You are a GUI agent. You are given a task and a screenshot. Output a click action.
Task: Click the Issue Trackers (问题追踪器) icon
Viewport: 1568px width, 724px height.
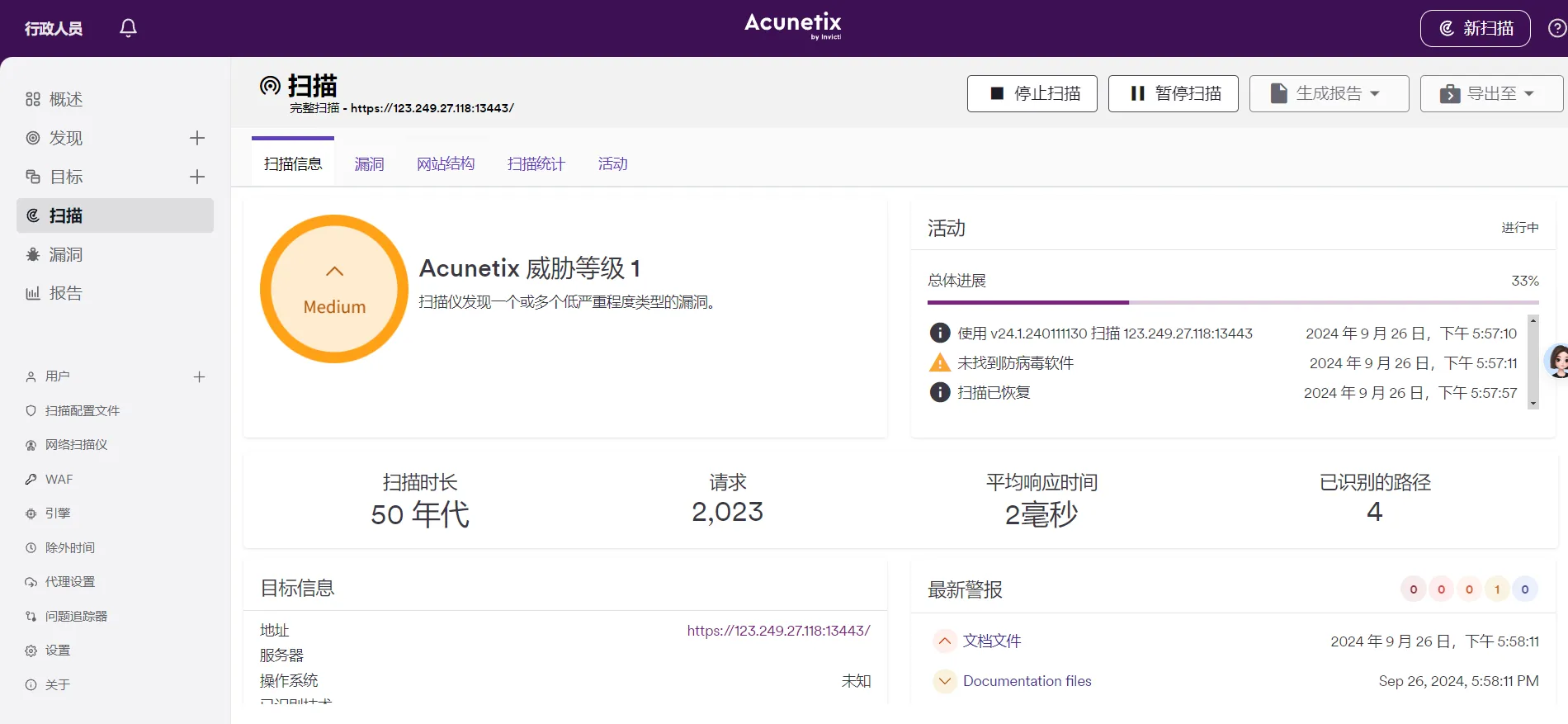[31, 616]
